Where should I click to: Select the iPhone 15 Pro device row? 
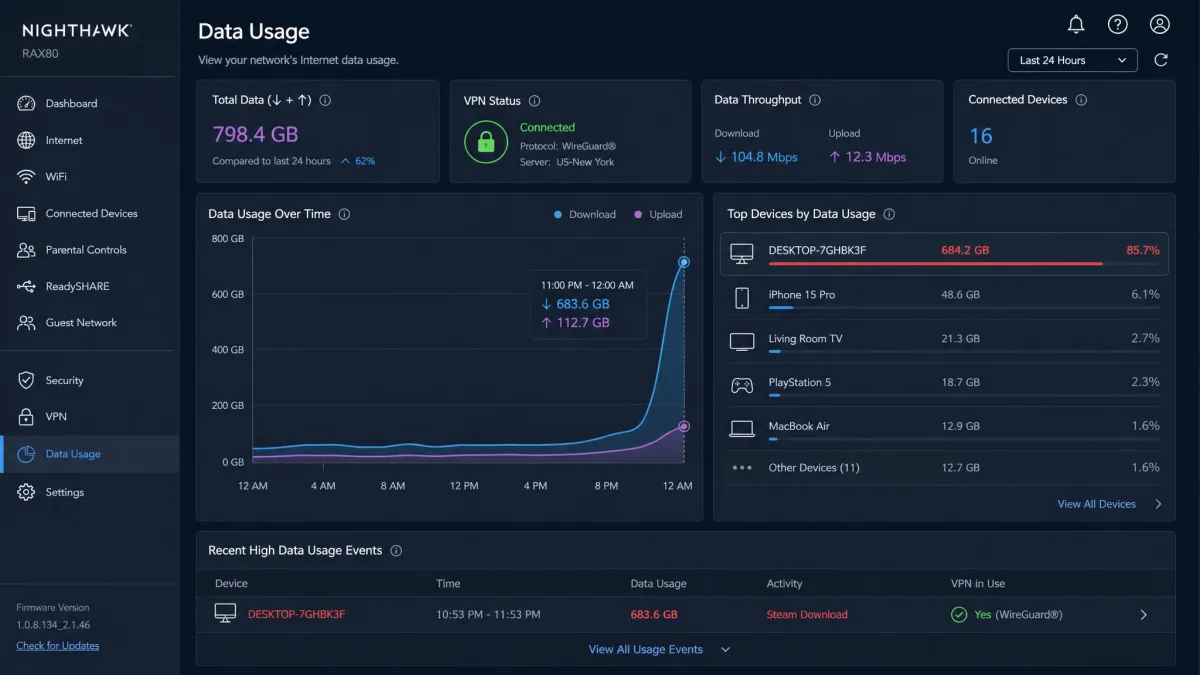click(x=944, y=297)
